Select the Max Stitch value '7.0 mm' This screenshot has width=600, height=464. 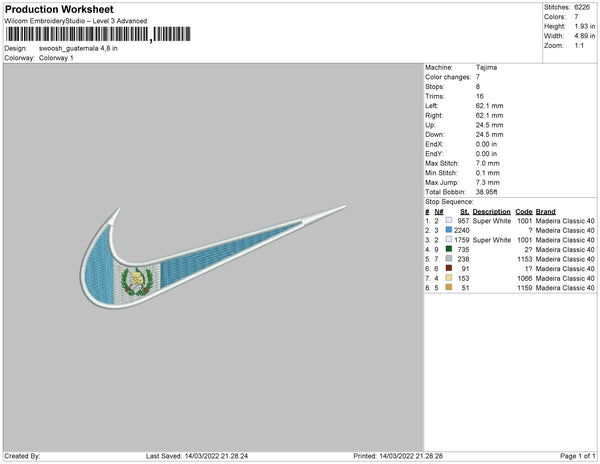[x=488, y=163]
